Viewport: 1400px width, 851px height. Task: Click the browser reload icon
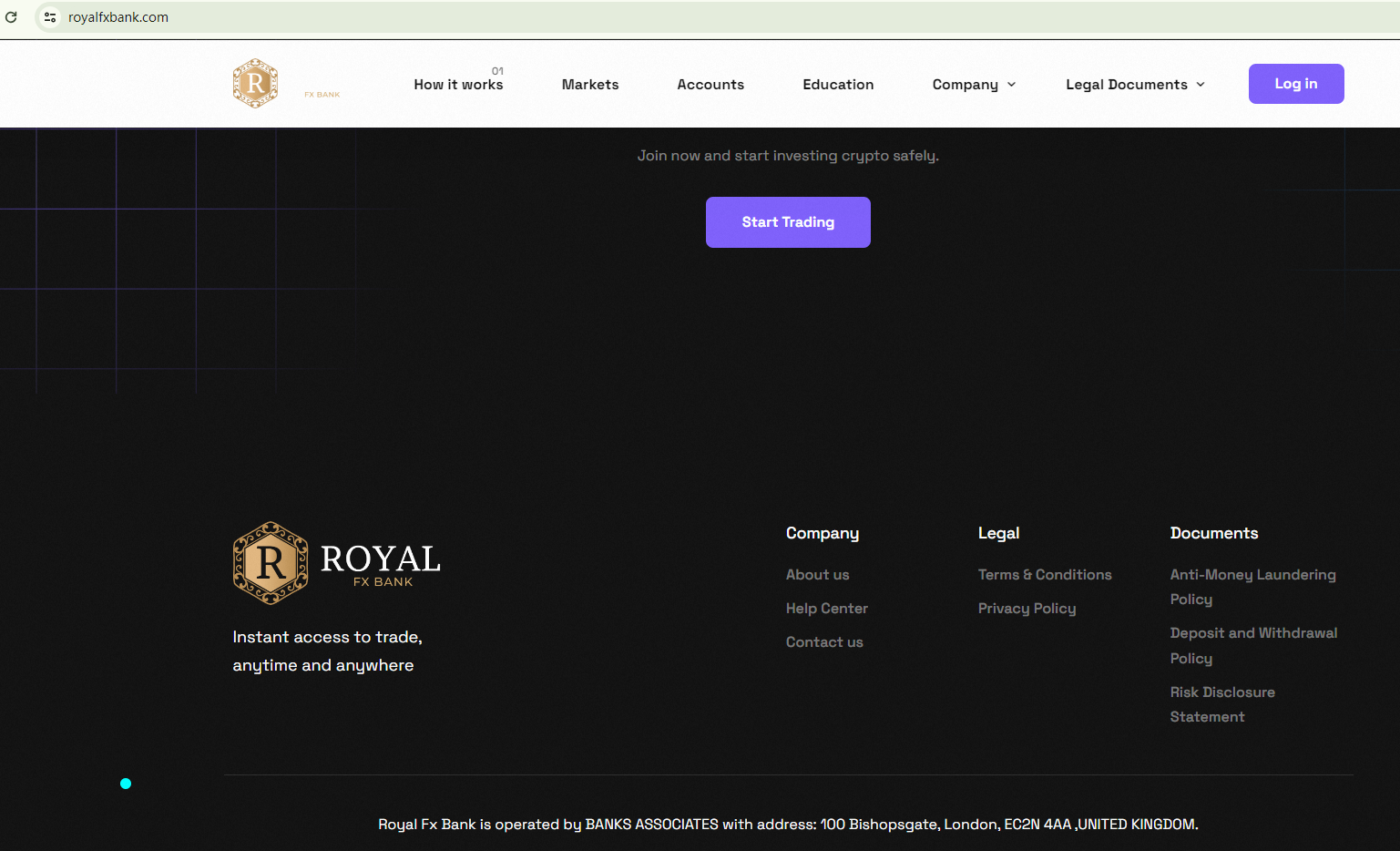(x=11, y=17)
